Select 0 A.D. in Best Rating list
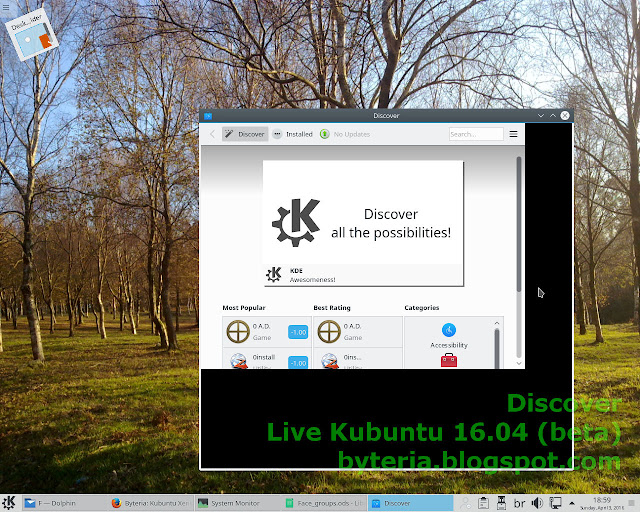The width and height of the screenshot is (640, 512). 358,332
